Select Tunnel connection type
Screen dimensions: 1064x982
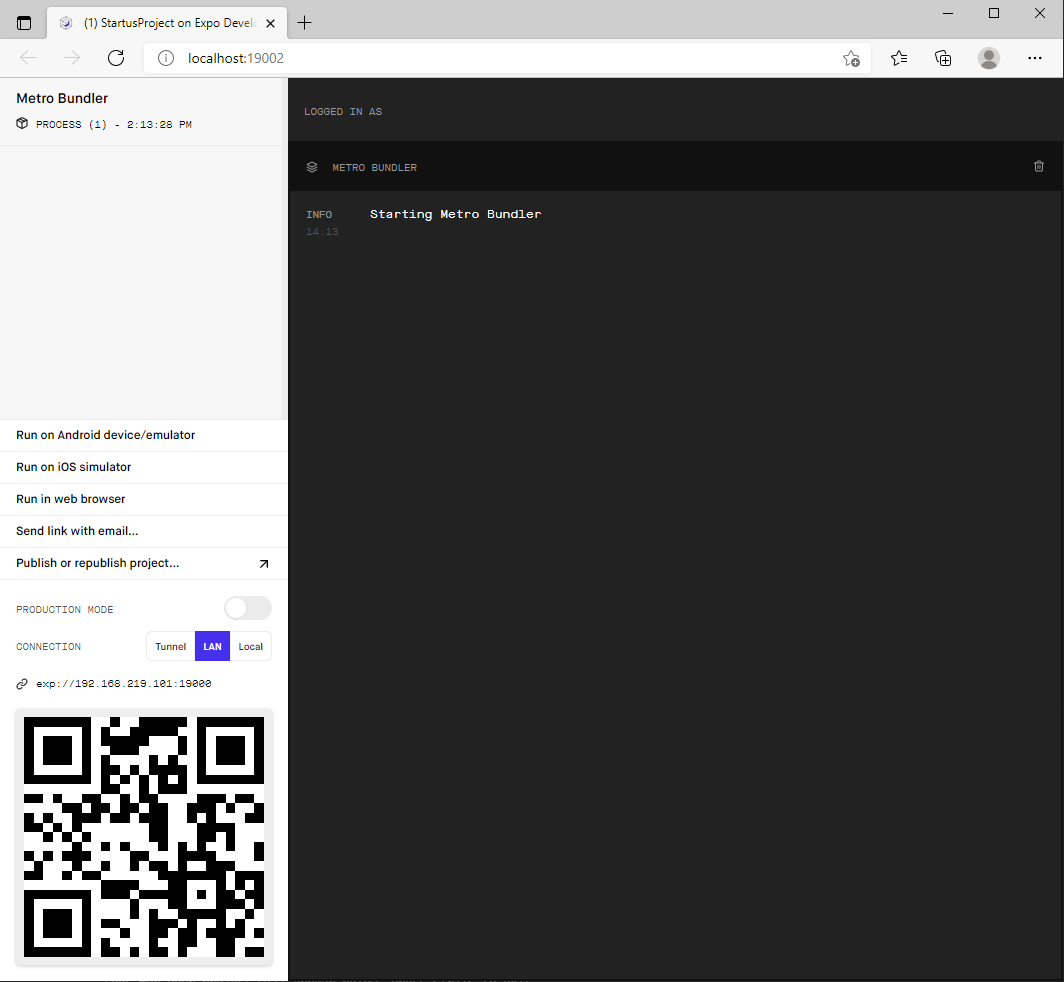170,647
